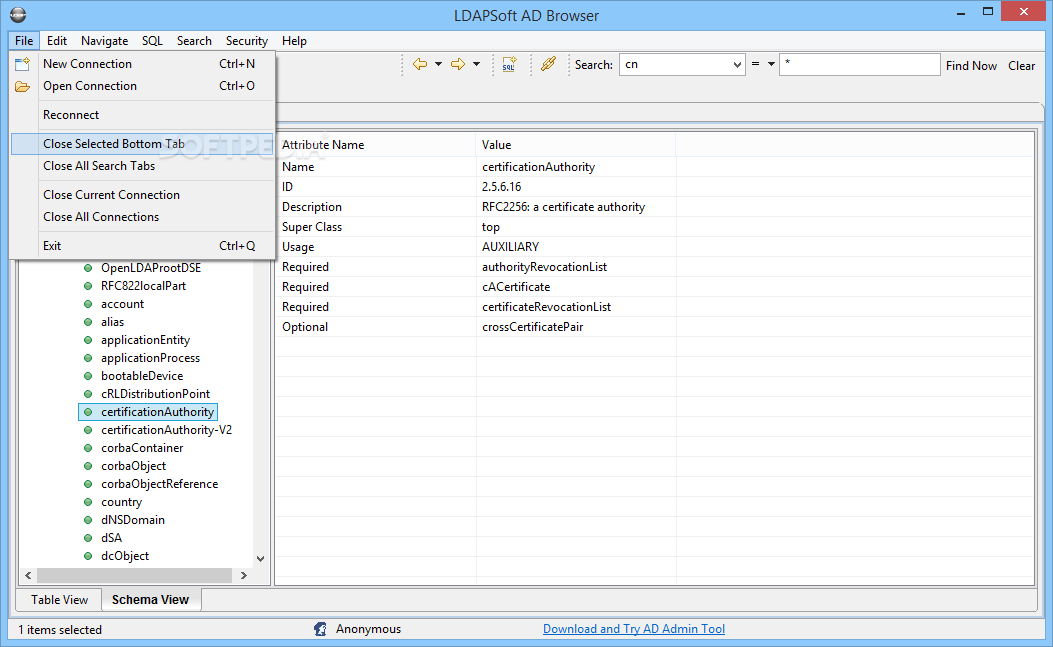Click the back navigation arrow icon
Viewport: 1053px width, 647px height.
point(420,64)
